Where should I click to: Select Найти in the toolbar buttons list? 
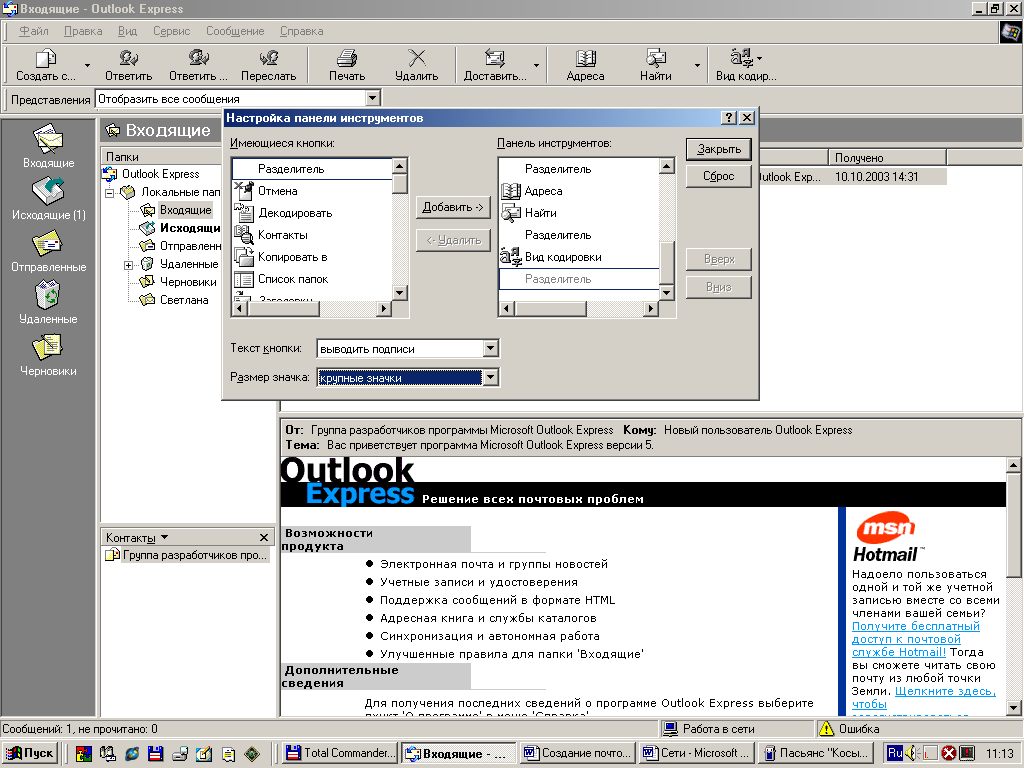[x=579, y=213]
